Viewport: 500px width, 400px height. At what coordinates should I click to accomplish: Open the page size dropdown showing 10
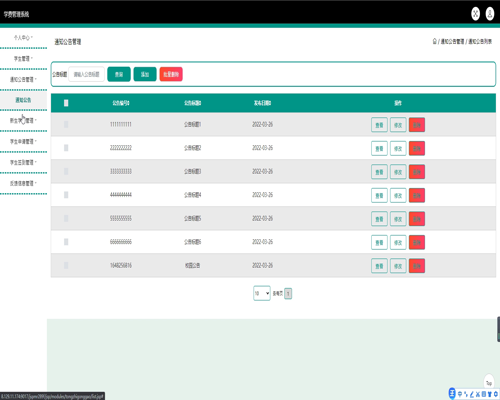(262, 293)
